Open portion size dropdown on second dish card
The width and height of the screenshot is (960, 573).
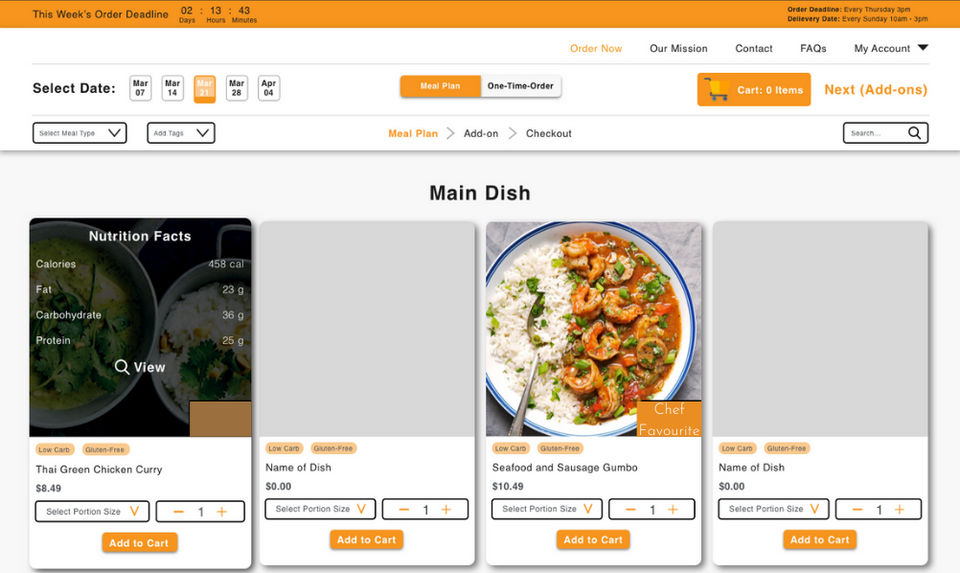[x=320, y=509]
